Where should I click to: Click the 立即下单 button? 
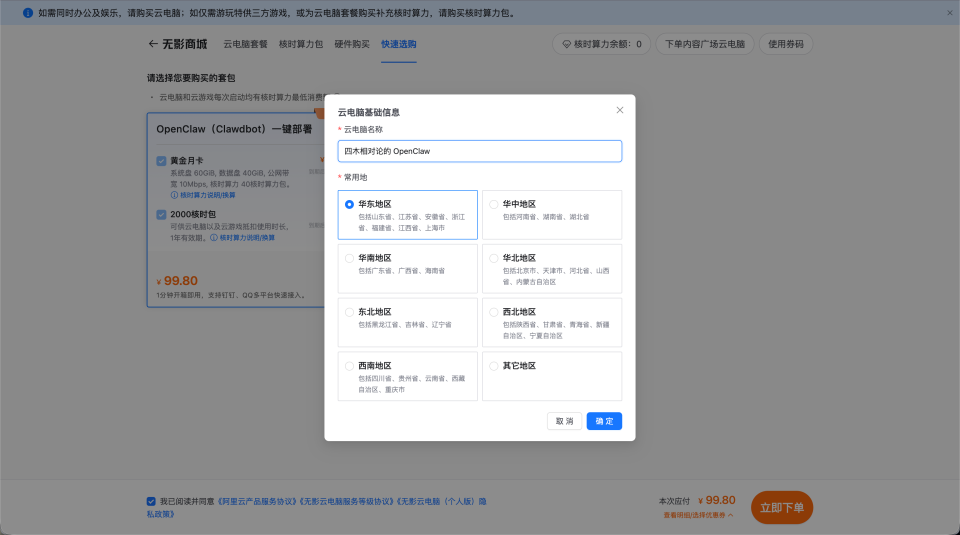782,507
